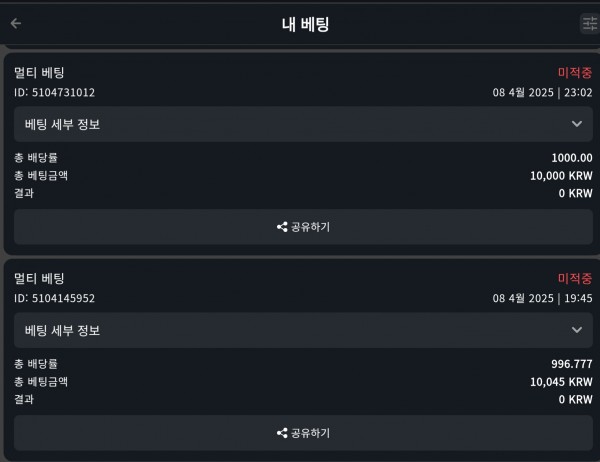This screenshot has width=600, height=462.
Task: Select the 내 베팅 page title
Action: pos(305,24)
